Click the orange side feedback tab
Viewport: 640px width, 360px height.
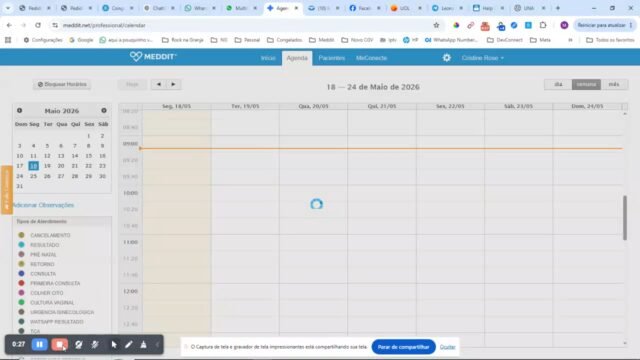[7, 190]
